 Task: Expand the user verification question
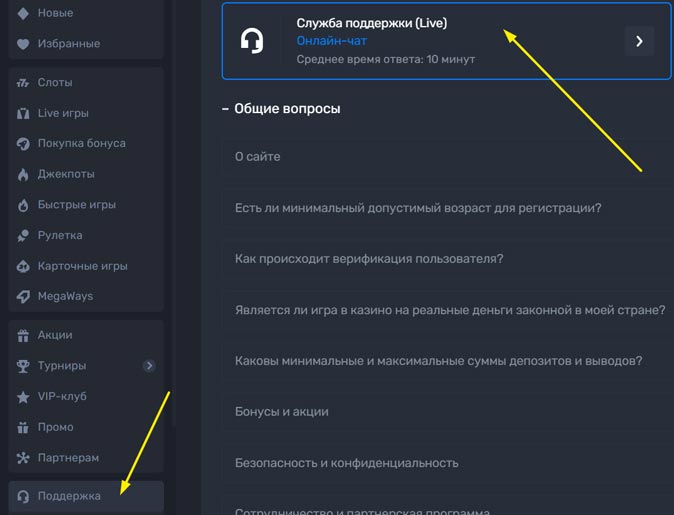[447, 259]
